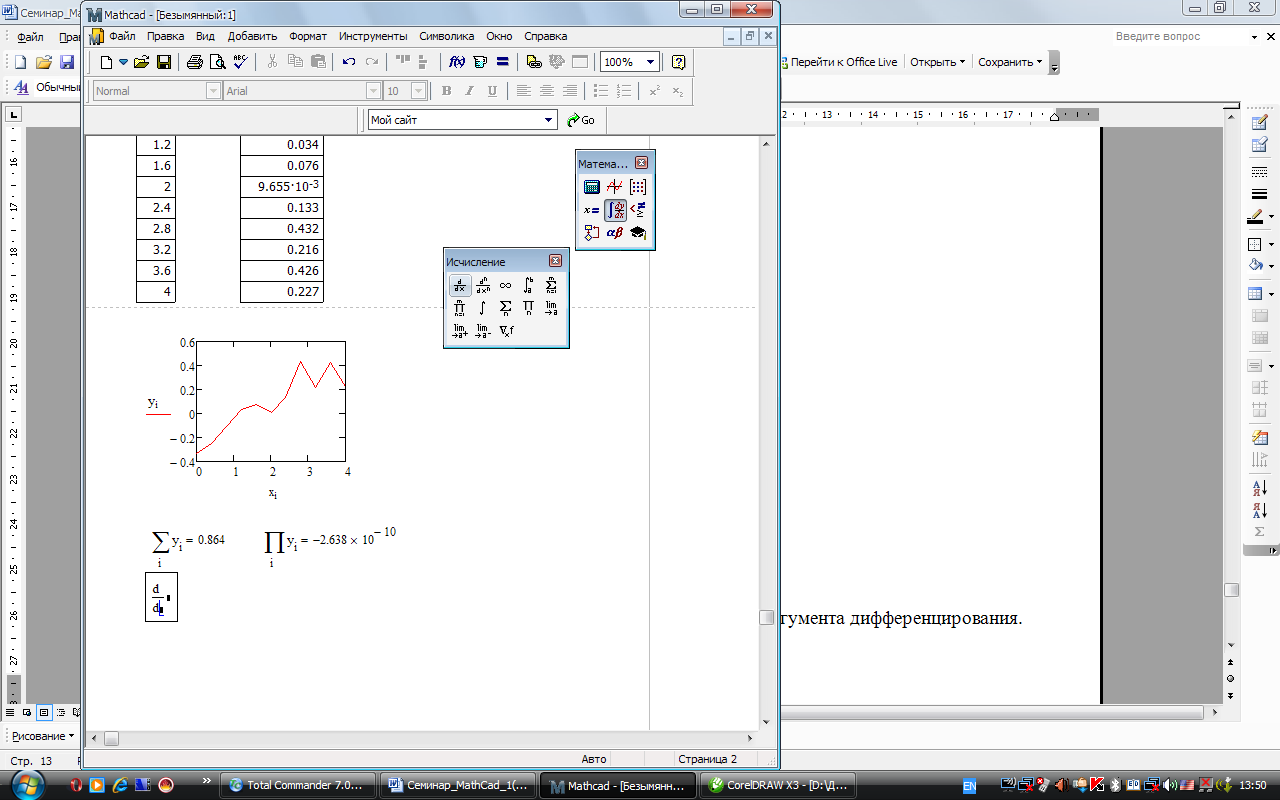Toggle superscript formatting

[x=655, y=91]
